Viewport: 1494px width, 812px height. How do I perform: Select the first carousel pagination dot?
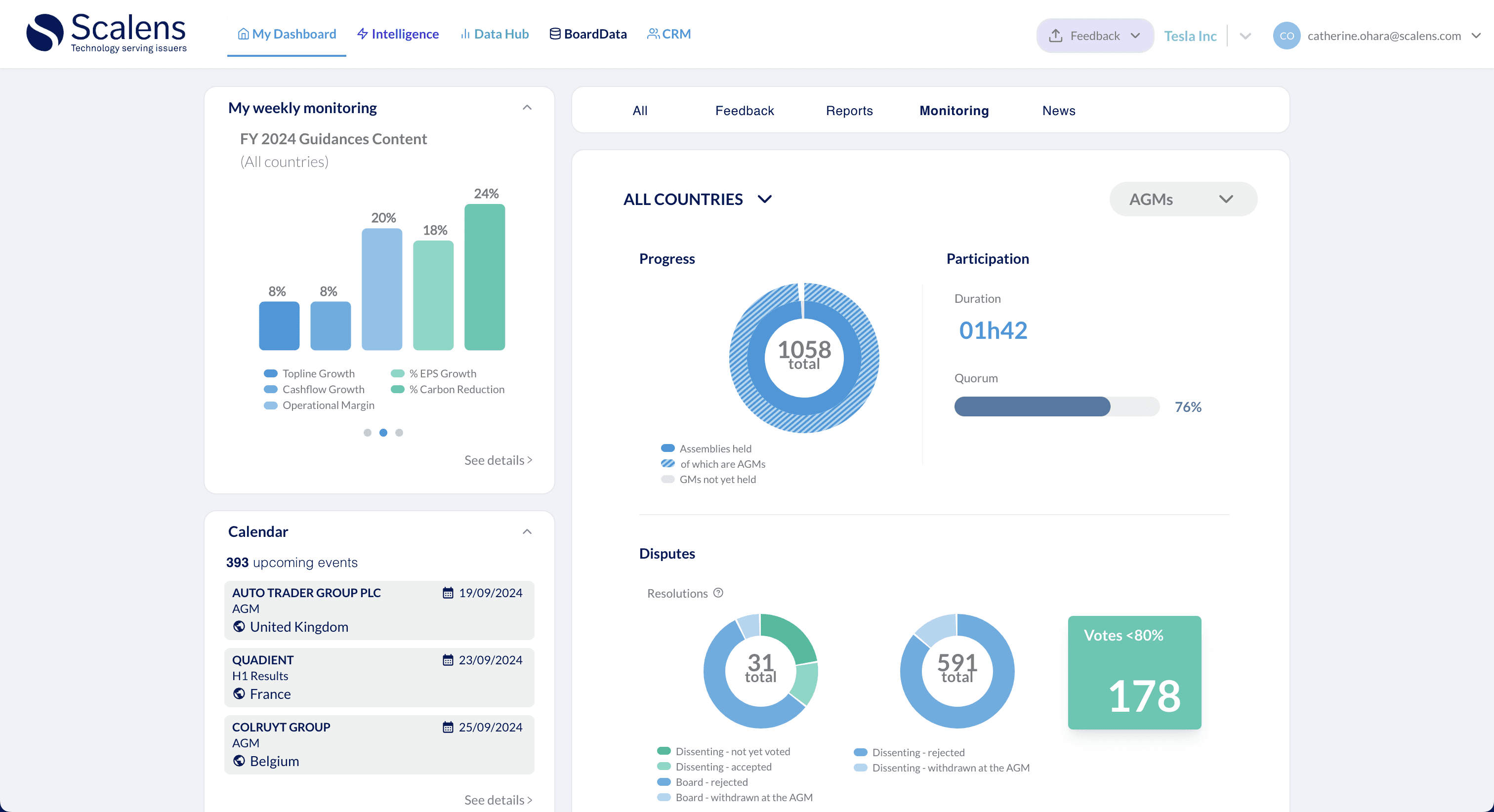(367, 433)
